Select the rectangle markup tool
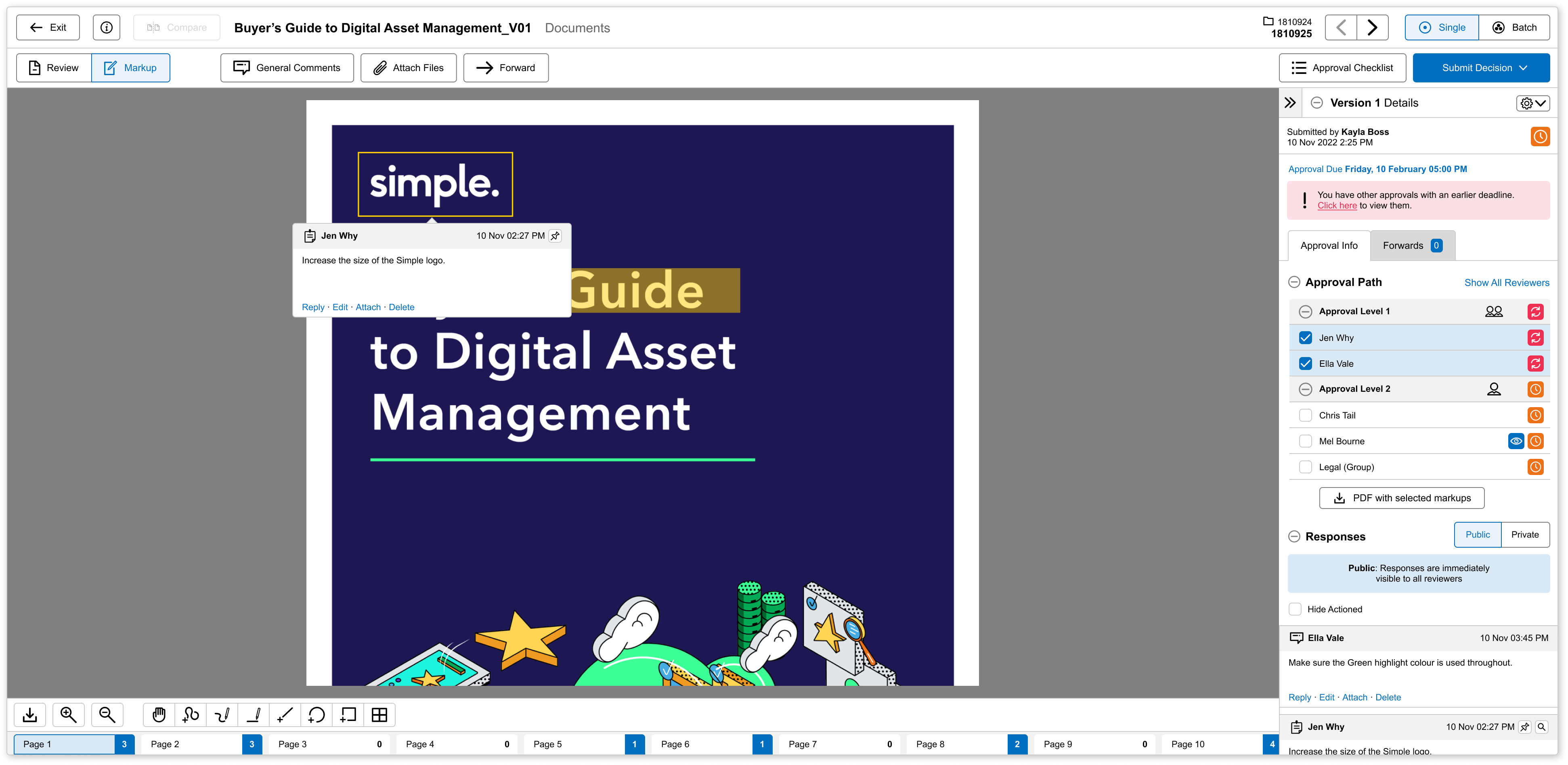 348,715
